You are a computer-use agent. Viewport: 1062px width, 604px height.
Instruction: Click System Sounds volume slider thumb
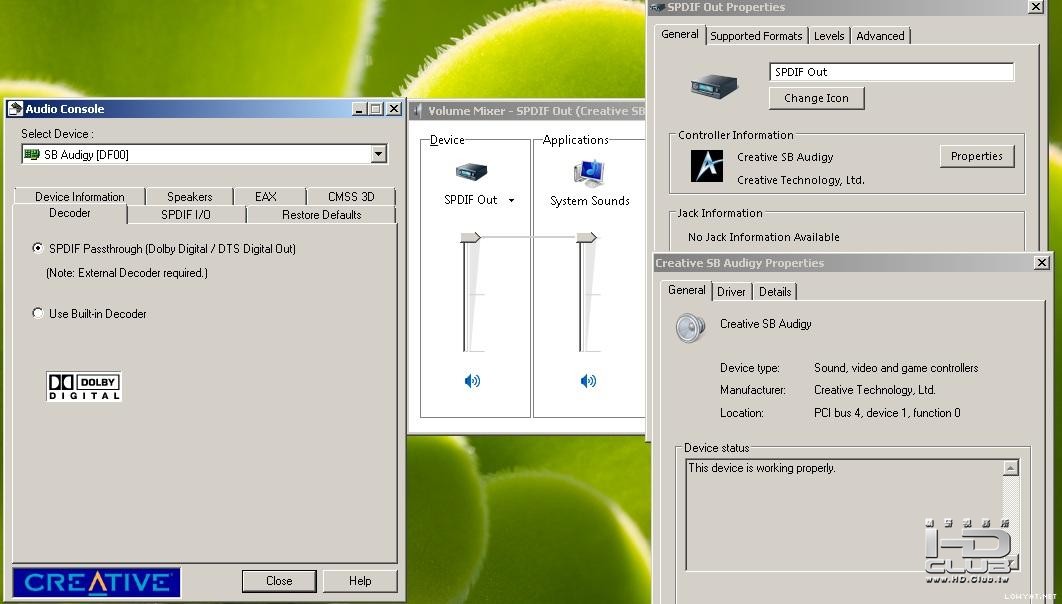pyautogui.click(x=587, y=237)
